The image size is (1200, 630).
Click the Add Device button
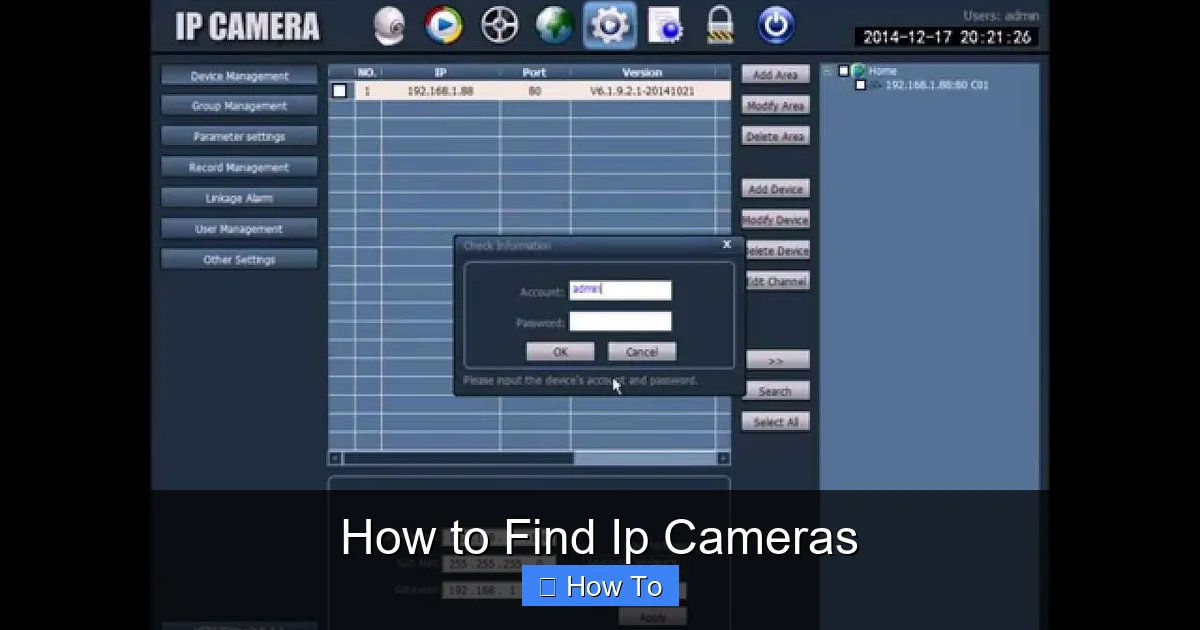[775, 189]
